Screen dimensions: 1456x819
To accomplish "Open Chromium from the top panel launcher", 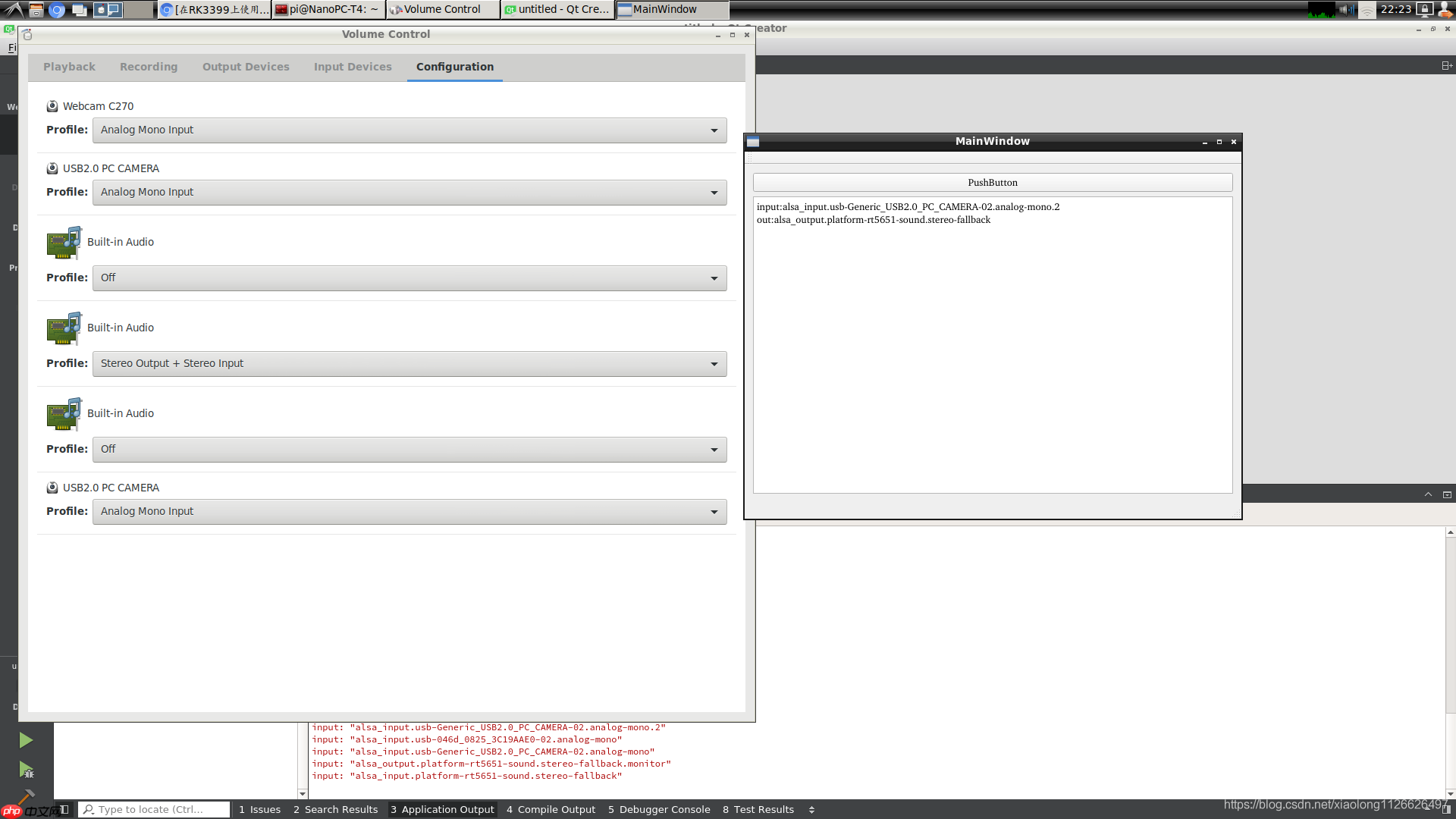I will pos(57,10).
